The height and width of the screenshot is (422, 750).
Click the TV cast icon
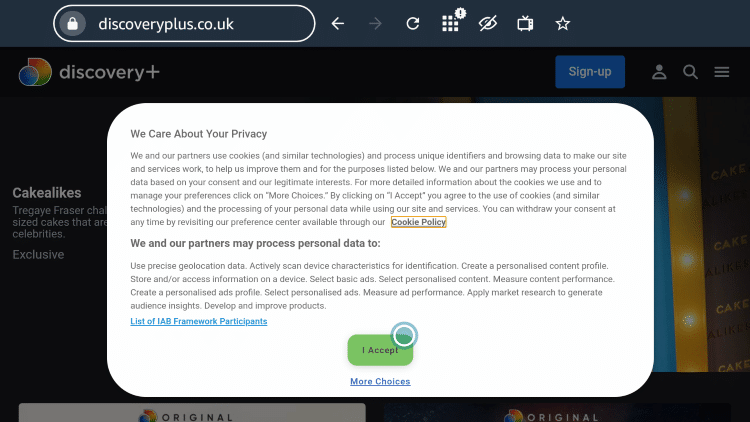pyautogui.click(x=525, y=23)
